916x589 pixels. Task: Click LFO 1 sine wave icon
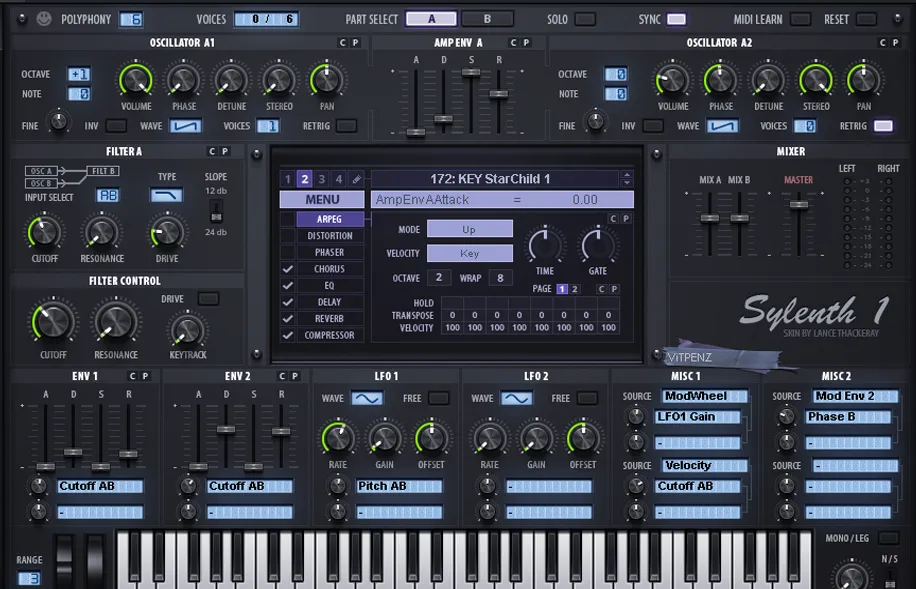(367, 399)
